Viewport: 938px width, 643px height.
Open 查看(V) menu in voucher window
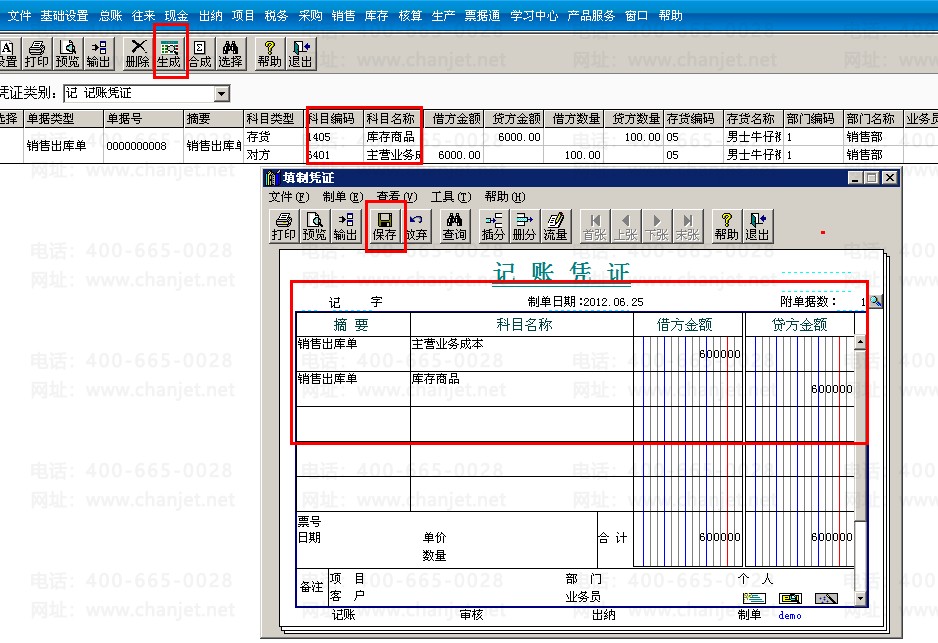(397, 197)
